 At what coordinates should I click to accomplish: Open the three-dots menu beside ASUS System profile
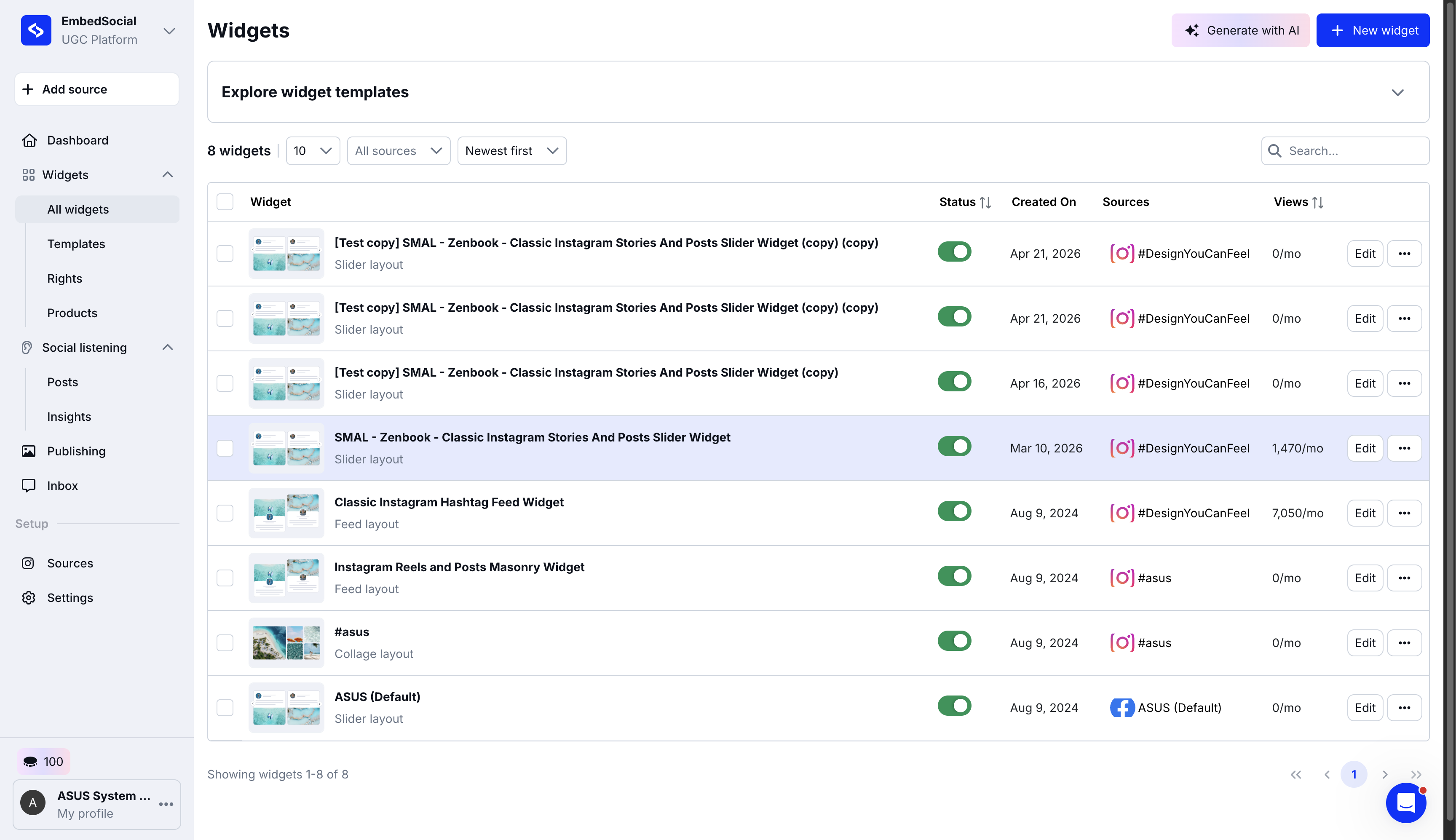click(x=166, y=804)
